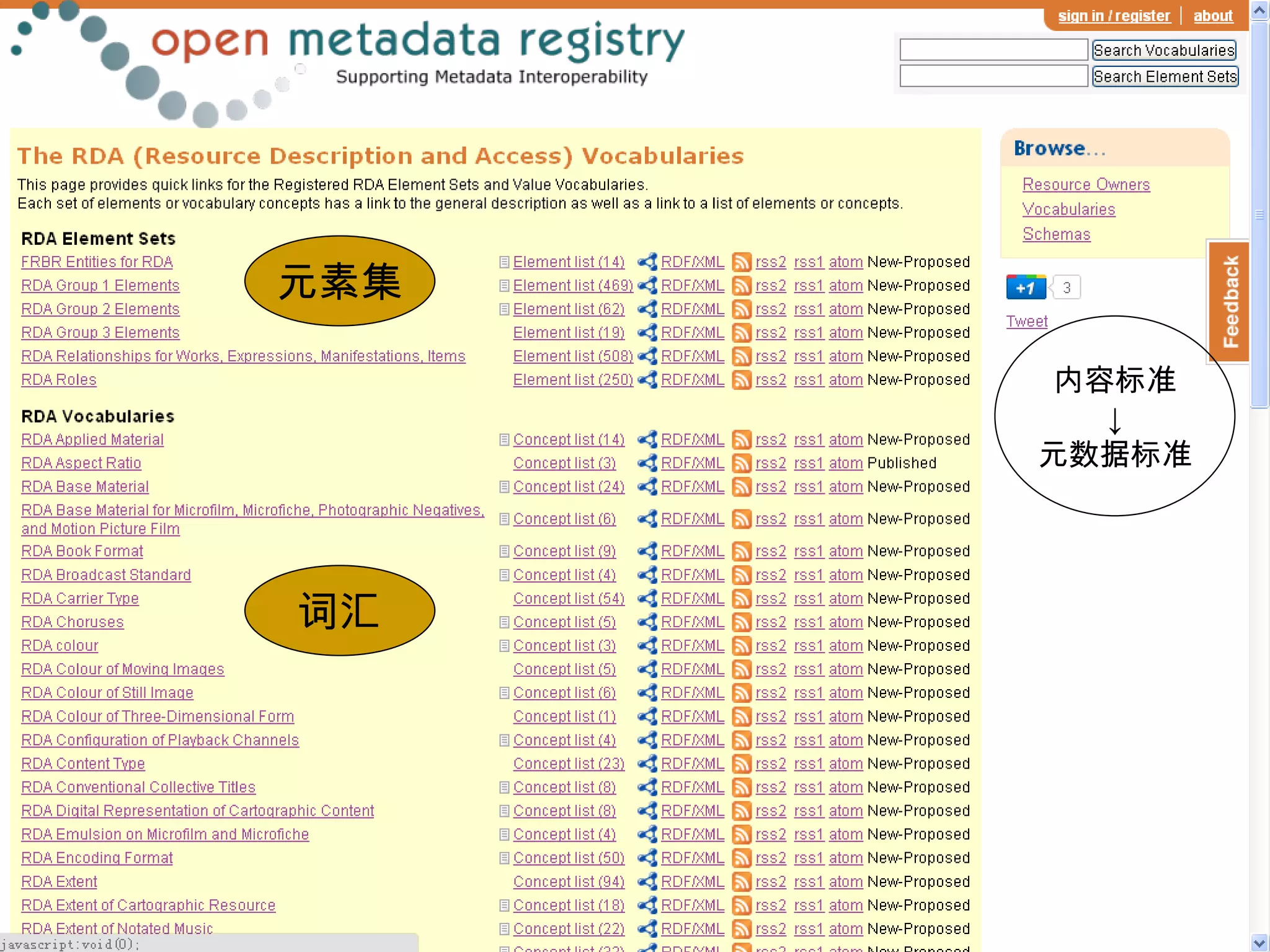Viewport: 1270px width, 952px height.
Task: Click the scroll down arrow of scrollbar
Action: (1259, 943)
